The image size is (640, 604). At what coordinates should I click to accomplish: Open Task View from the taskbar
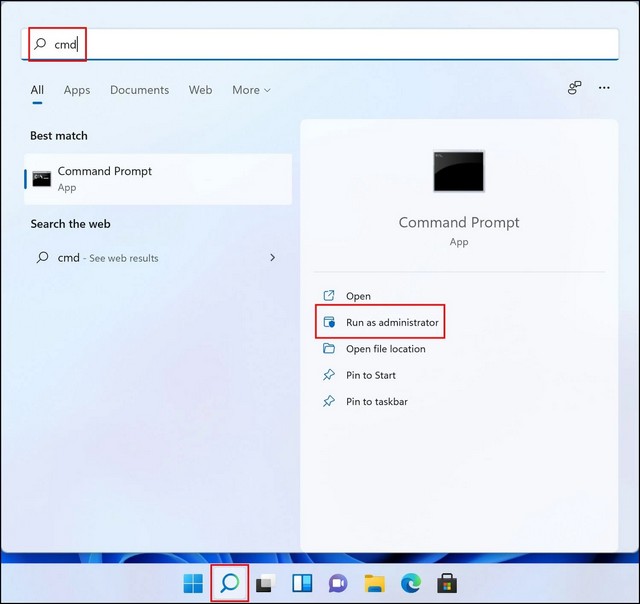point(265,583)
